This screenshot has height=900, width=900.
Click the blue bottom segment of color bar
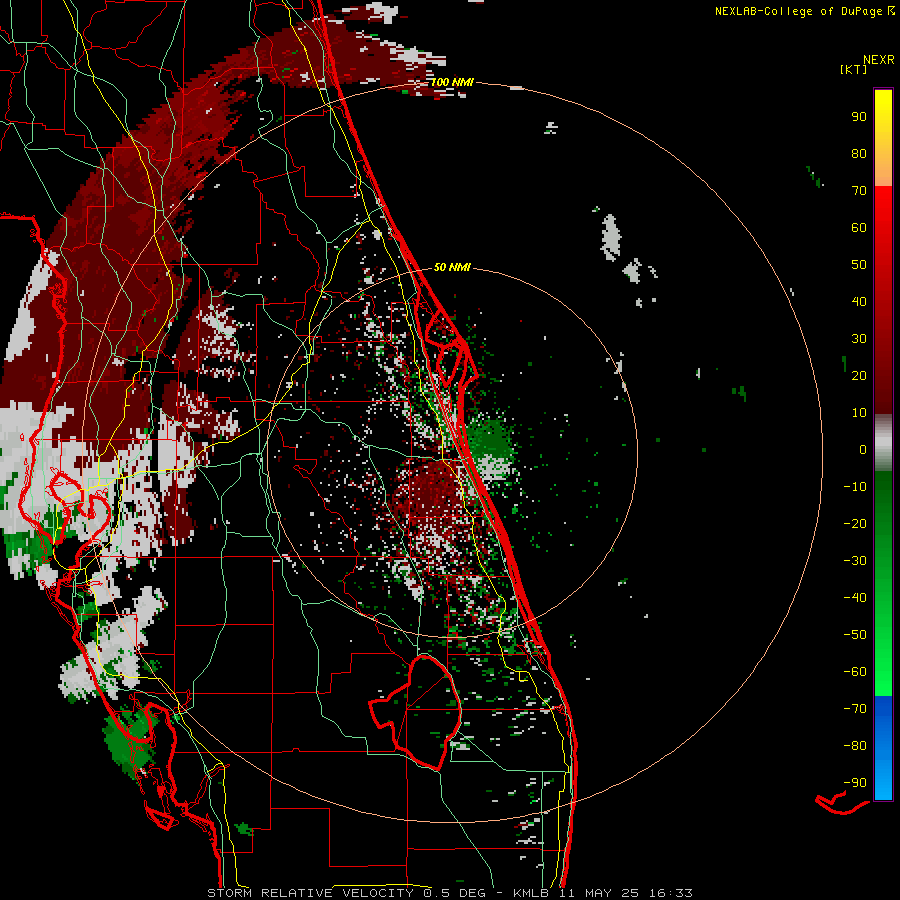(x=883, y=748)
